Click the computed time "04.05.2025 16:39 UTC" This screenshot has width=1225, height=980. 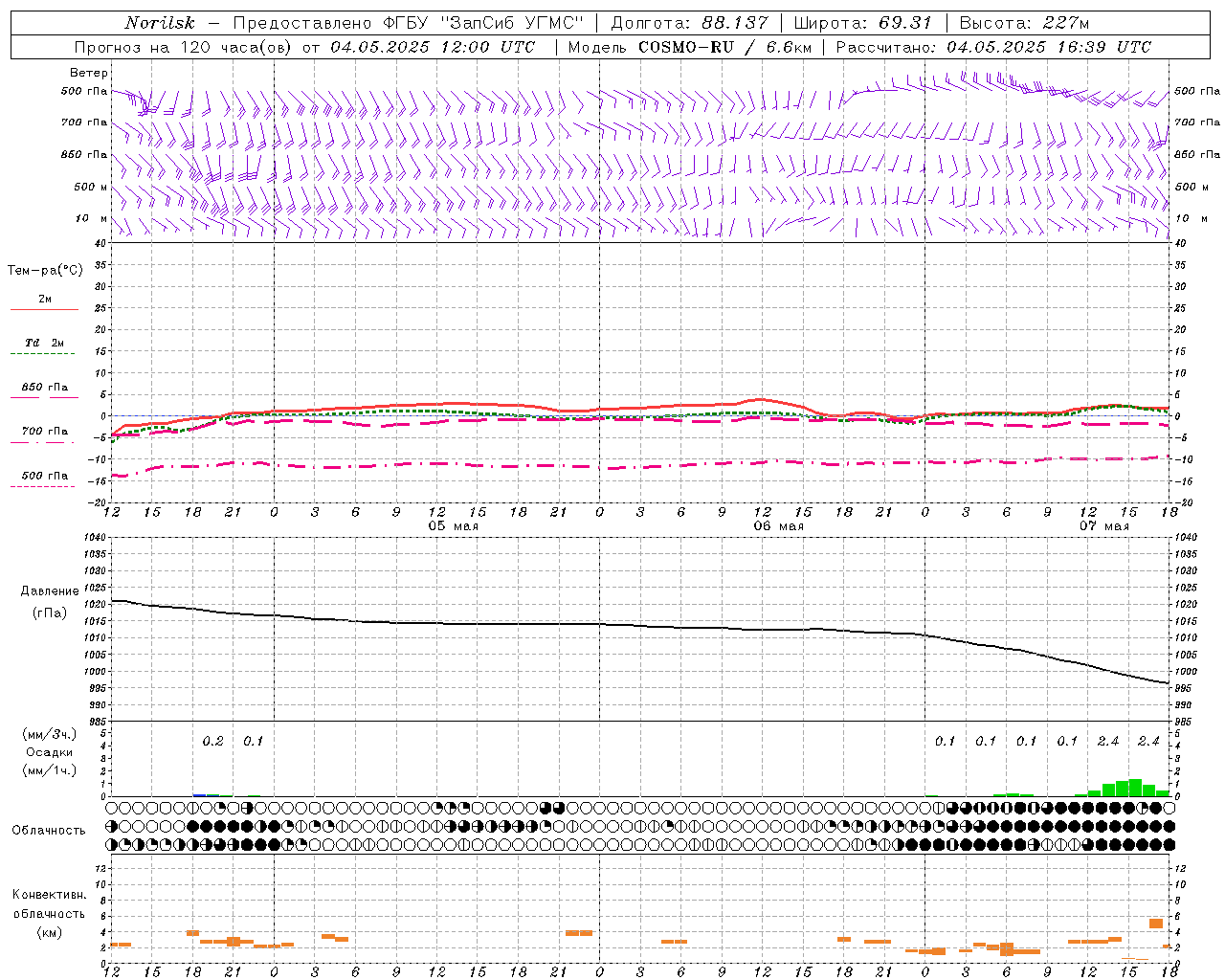click(1049, 47)
